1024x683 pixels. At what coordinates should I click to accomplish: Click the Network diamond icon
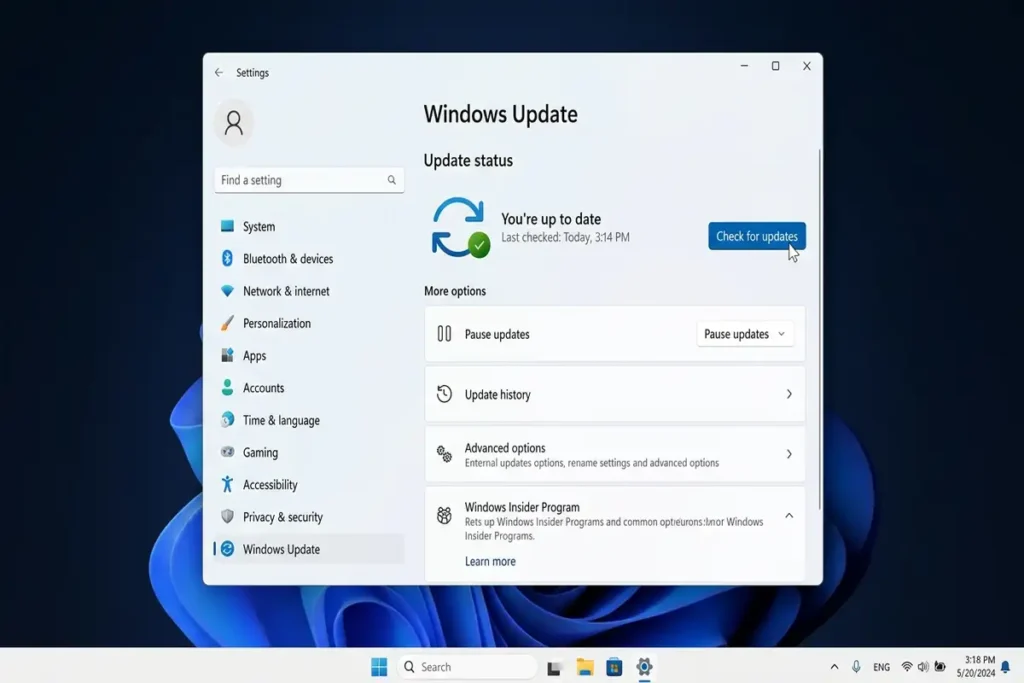pos(227,291)
